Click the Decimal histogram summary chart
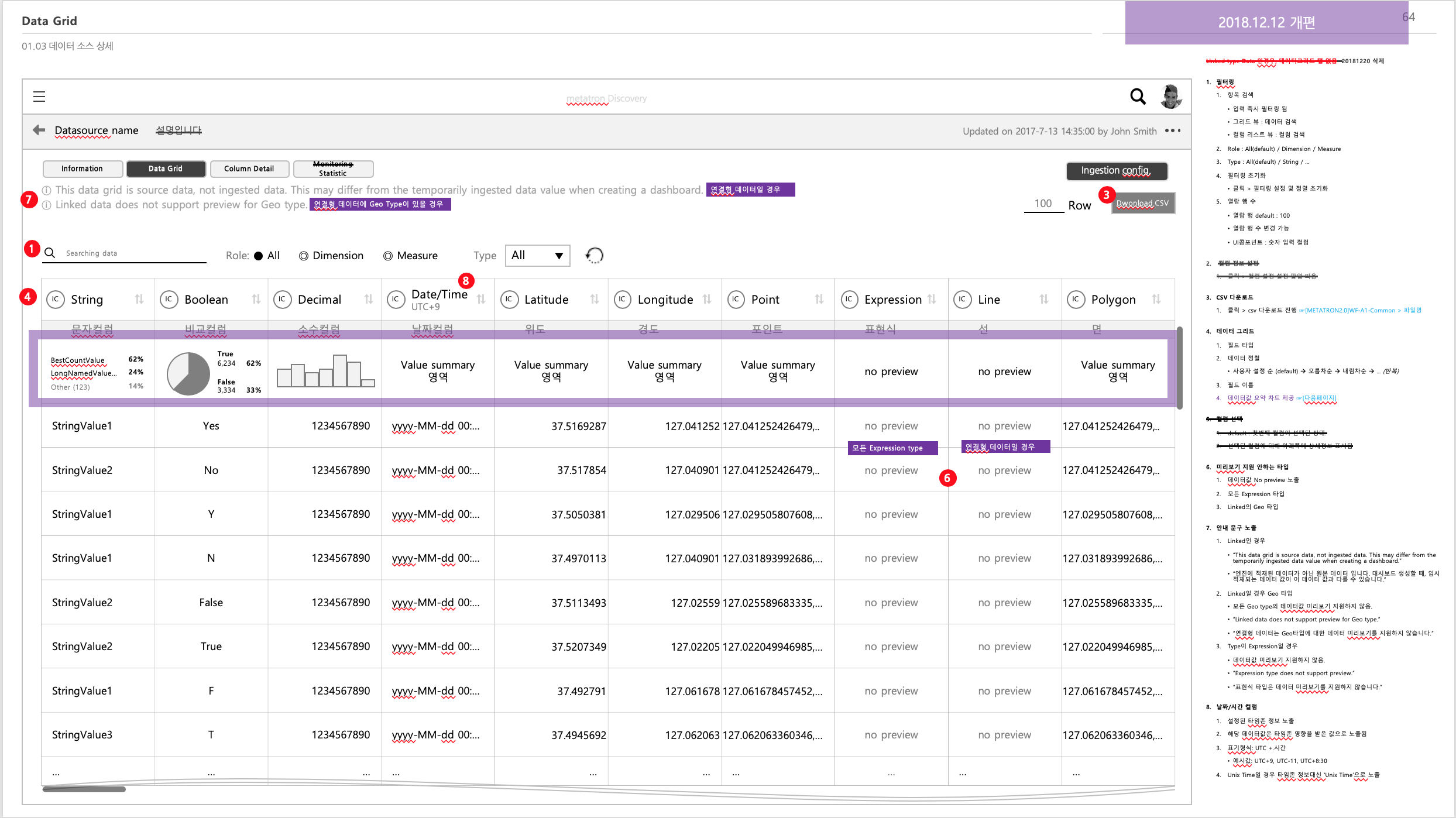1456x818 pixels. coord(325,370)
